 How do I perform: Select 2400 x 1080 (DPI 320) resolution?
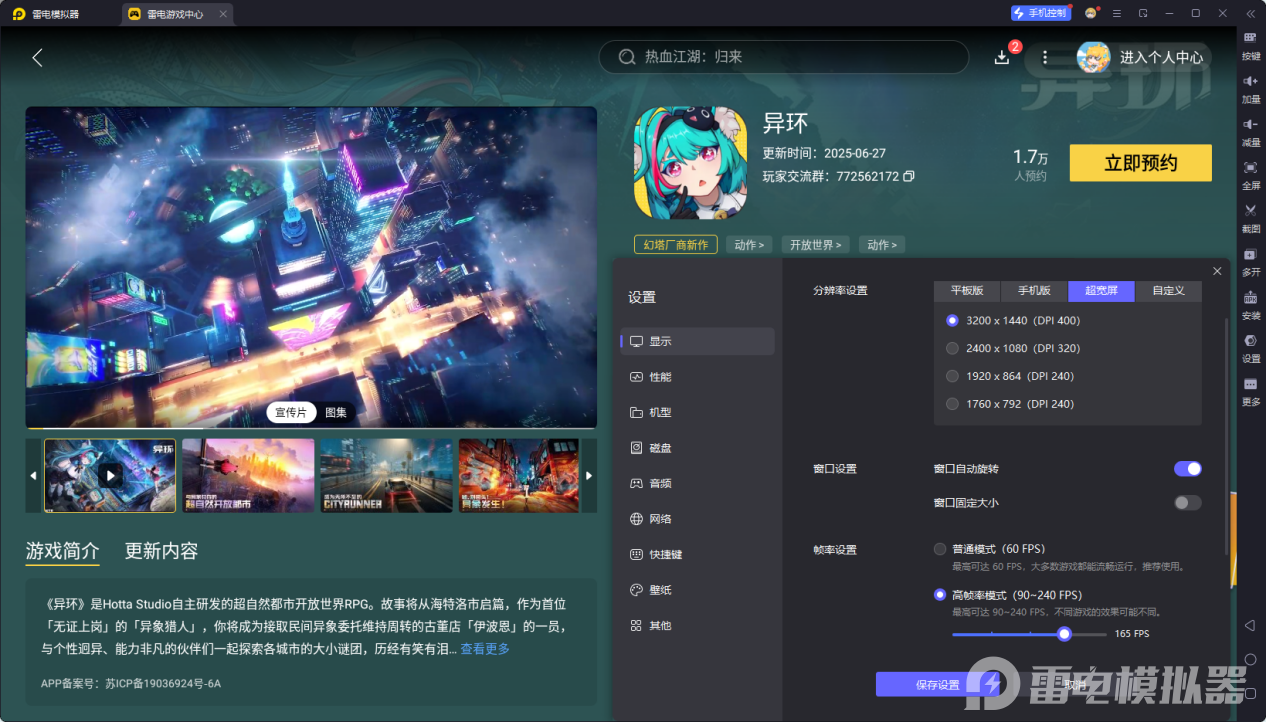[x=952, y=348]
